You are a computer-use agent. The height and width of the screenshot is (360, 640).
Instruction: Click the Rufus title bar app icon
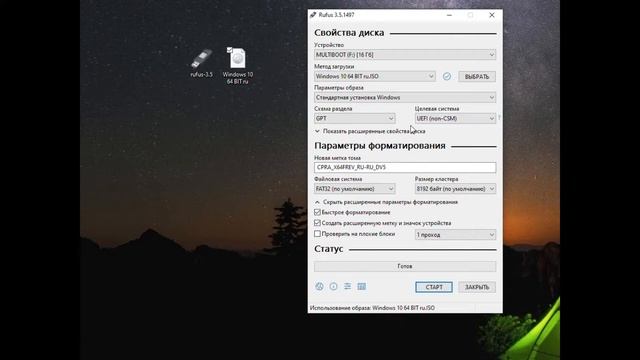[313, 15]
